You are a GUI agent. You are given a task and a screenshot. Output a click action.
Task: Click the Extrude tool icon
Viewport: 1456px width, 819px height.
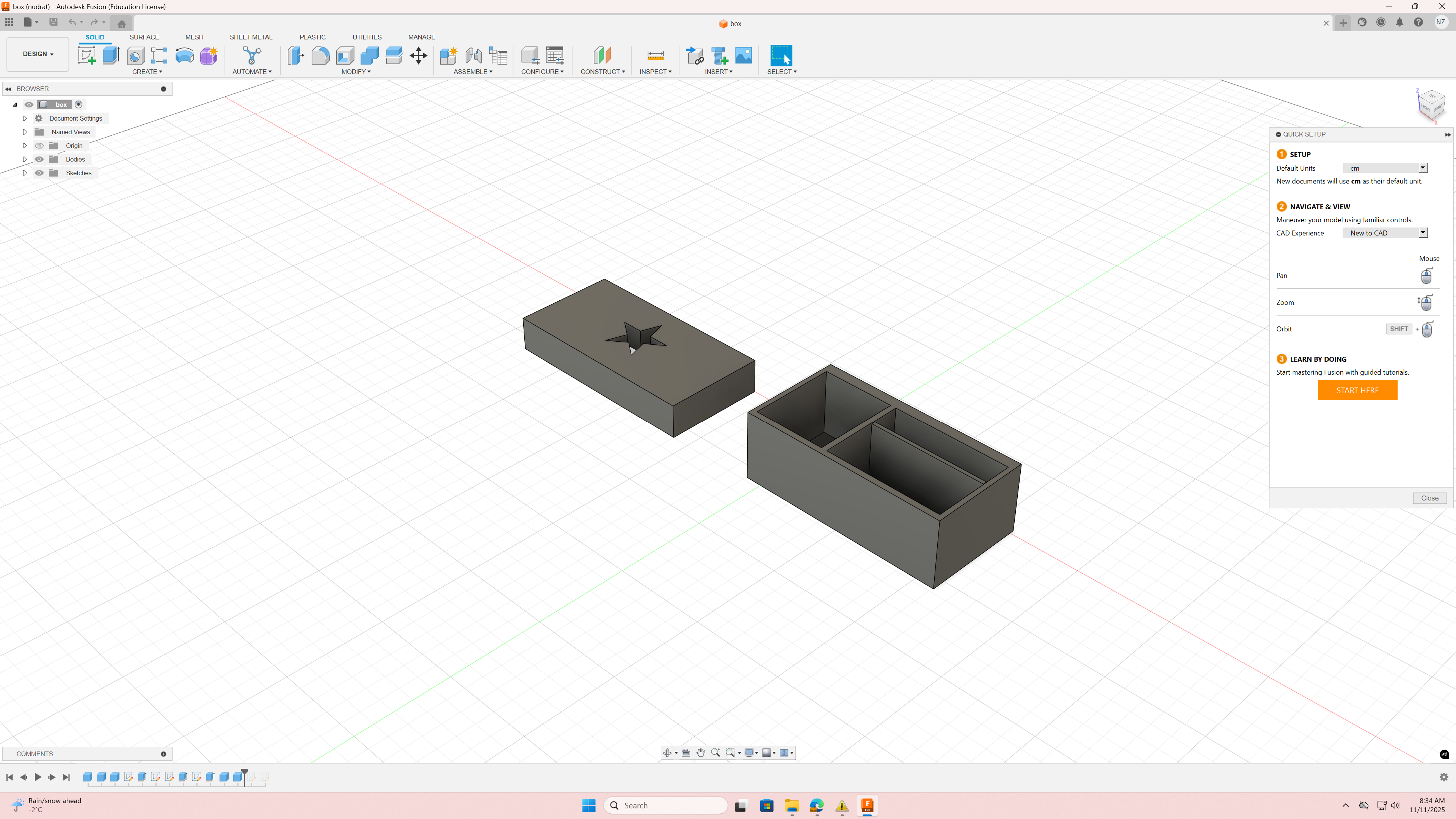111,55
